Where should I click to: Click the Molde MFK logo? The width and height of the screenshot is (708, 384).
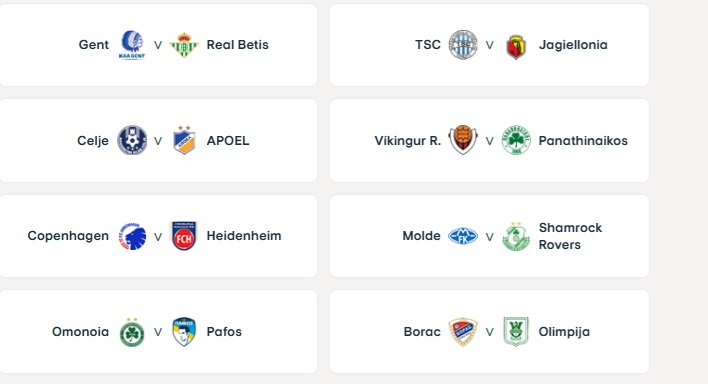point(463,236)
